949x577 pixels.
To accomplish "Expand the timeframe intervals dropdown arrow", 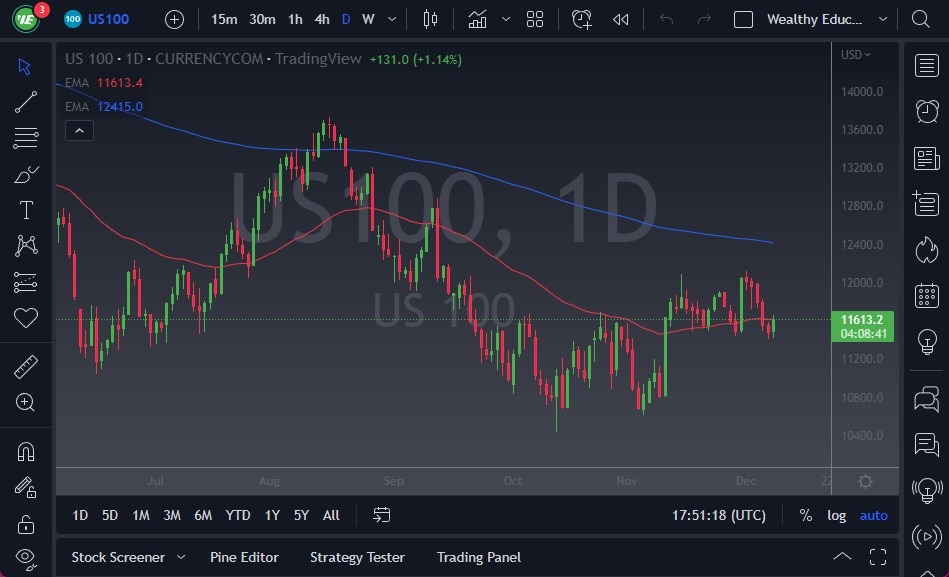I will [x=391, y=19].
